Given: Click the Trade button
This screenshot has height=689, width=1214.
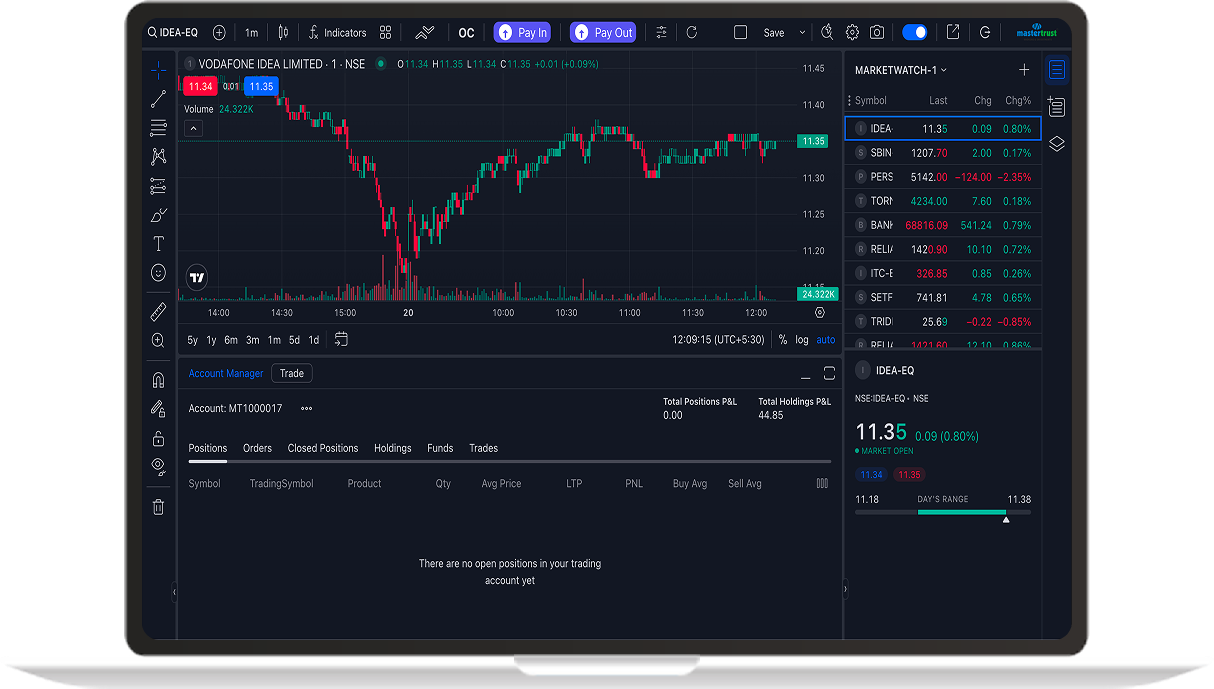Looking at the screenshot, I should pos(292,373).
